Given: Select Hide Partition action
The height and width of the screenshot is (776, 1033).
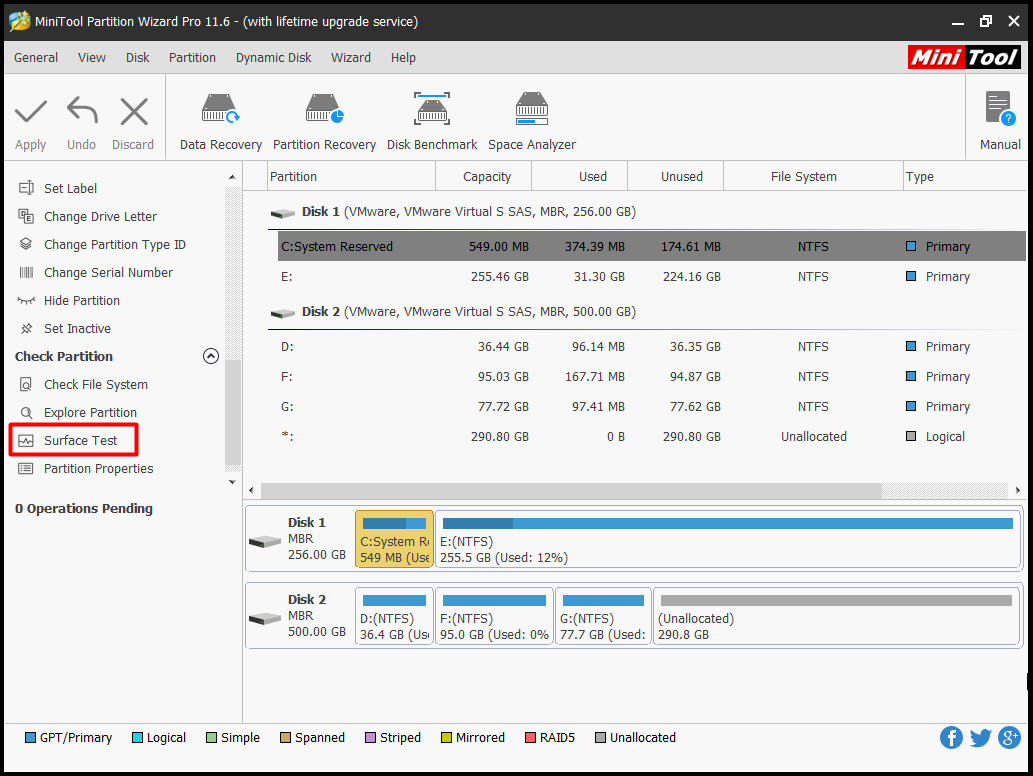Looking at the screenshot, I should [x=82, y=300].
